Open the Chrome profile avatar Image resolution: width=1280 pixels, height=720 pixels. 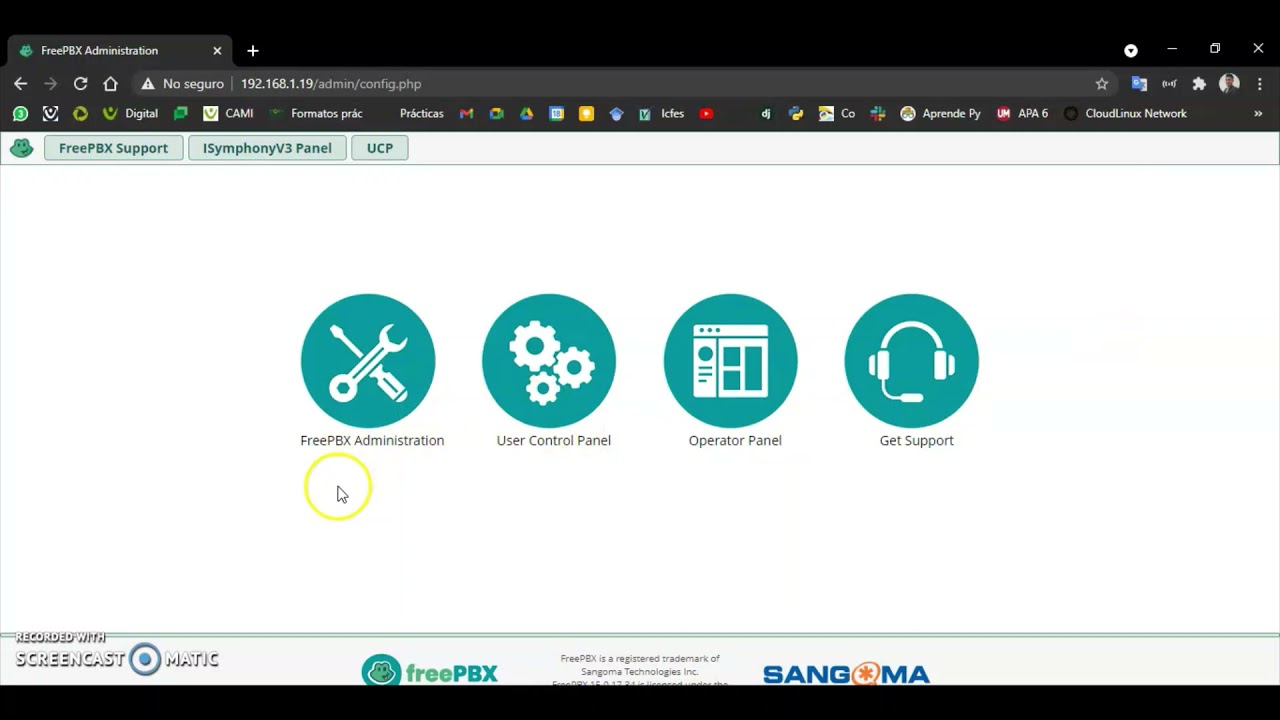[1229, 84]
